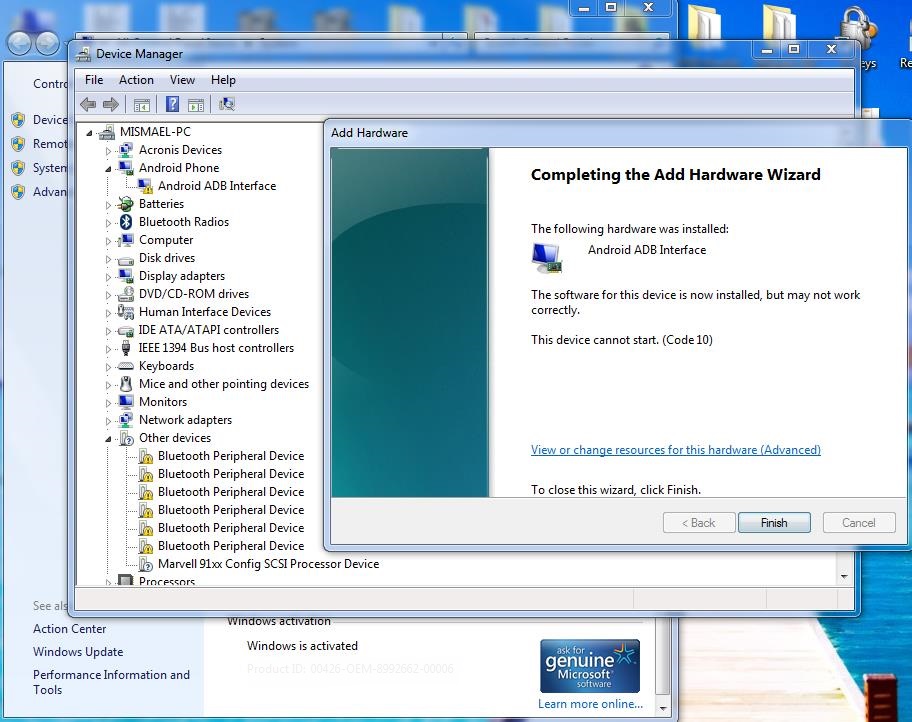Open Performance Information and Tools link
This screenshot has height=722, width=912.
point(111,682)
